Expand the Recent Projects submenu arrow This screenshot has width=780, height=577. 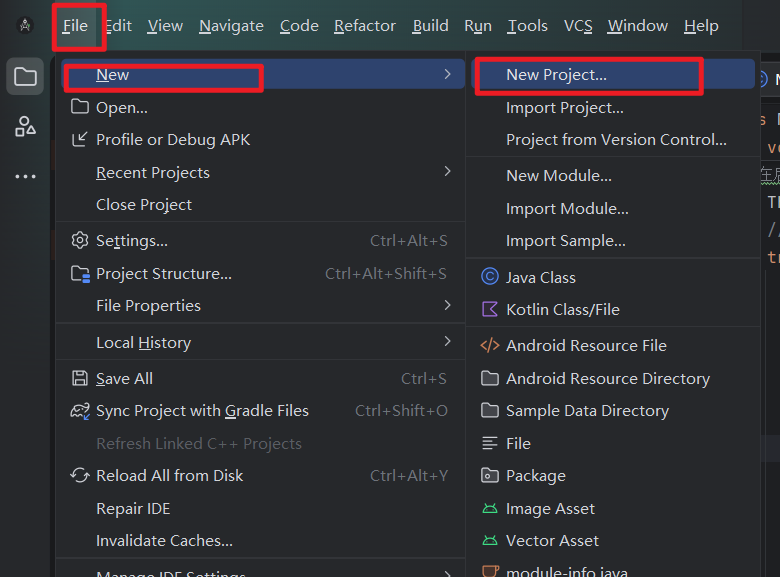[x=447, y=172]
